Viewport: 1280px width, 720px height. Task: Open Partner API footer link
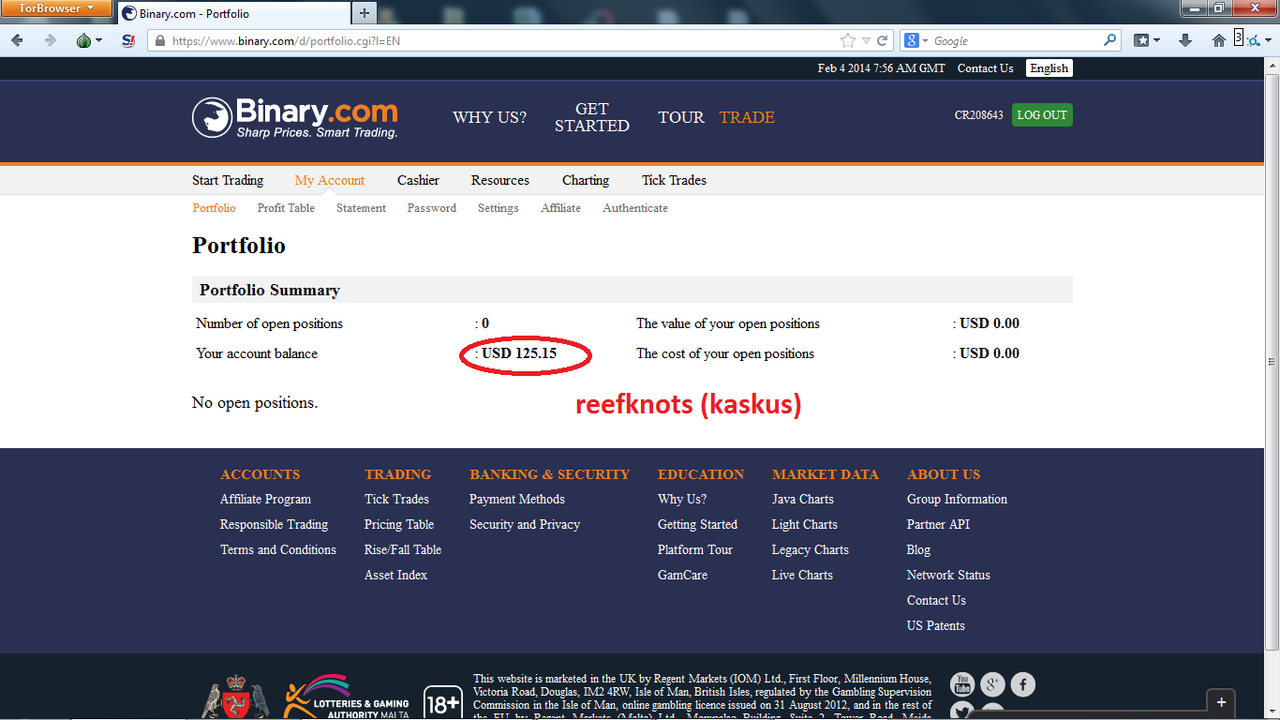(938, 524)
